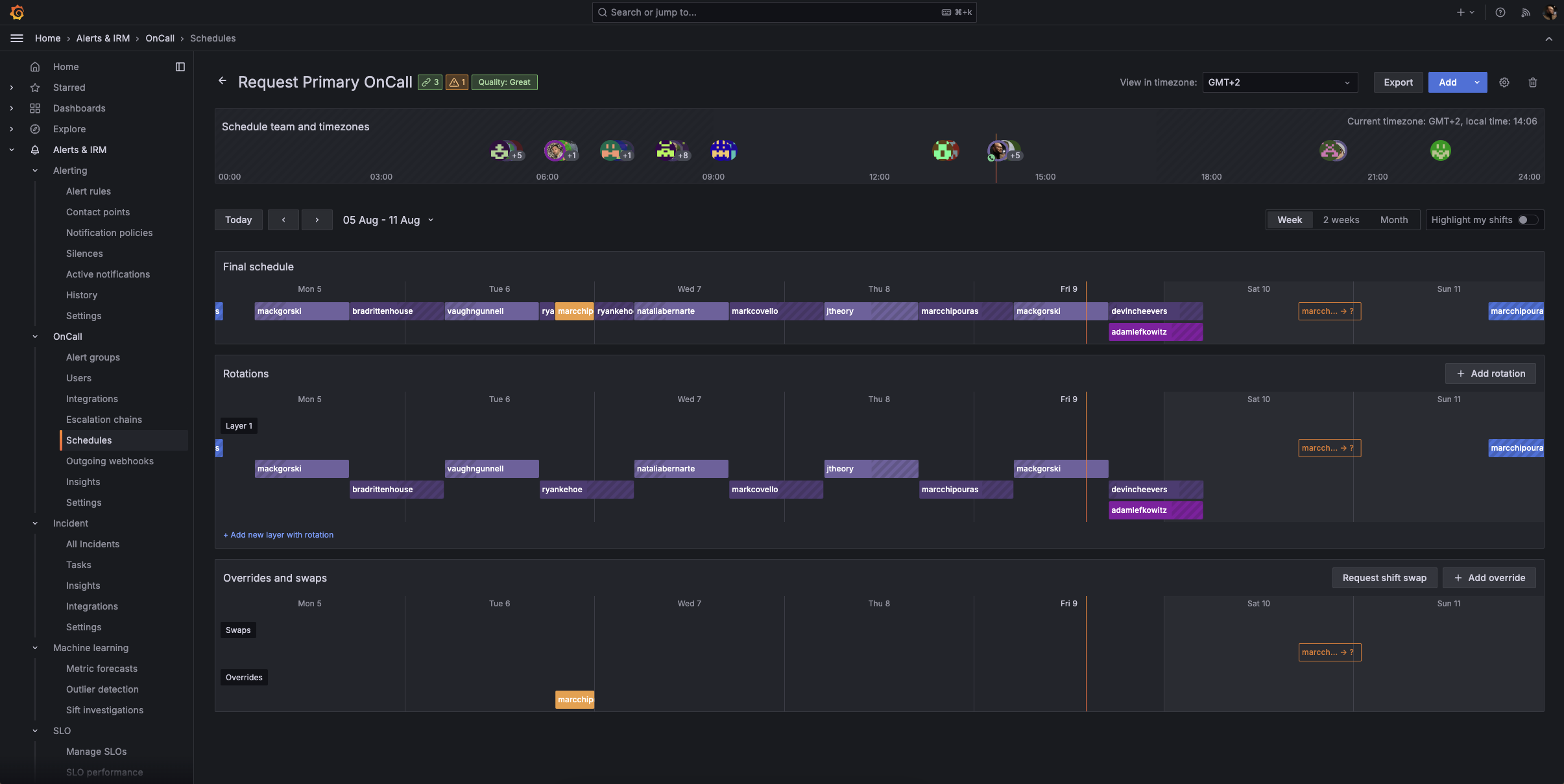Click the back arrow beside Request Primary OnCall
The height and width of the screenshot is (784, 1564).
pyautogui.click(x=223, y=81)
